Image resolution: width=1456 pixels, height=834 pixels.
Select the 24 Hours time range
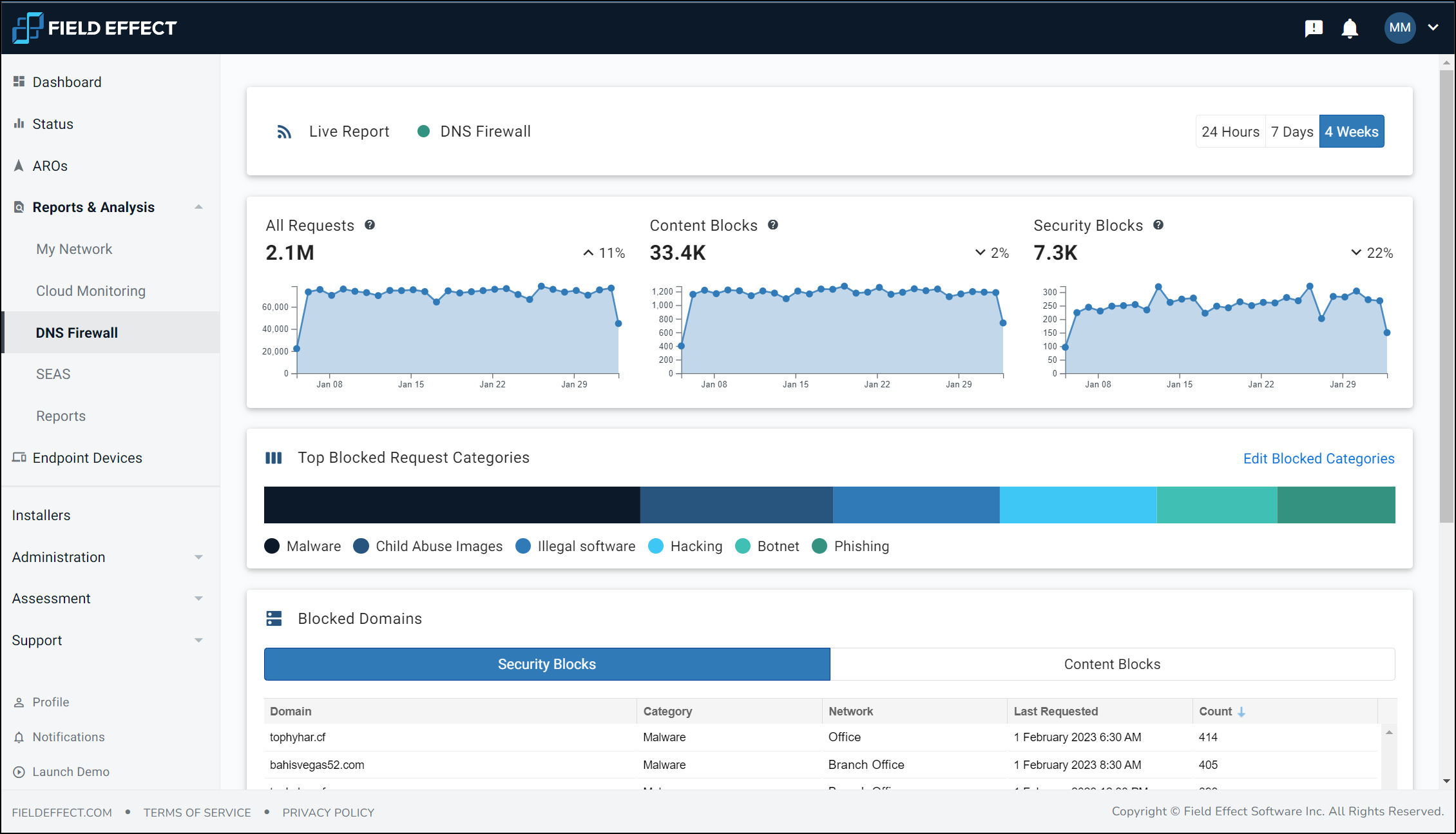(x=1230, y=131)
